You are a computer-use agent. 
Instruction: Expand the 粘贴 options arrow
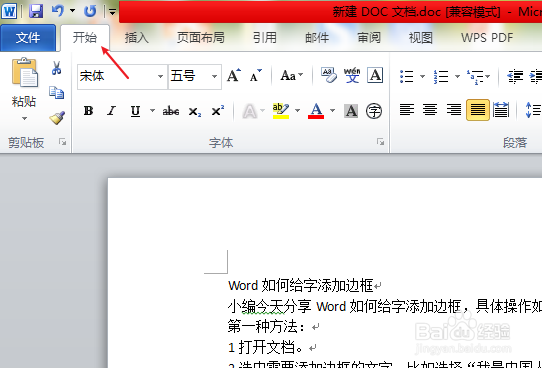coord(24,119)
